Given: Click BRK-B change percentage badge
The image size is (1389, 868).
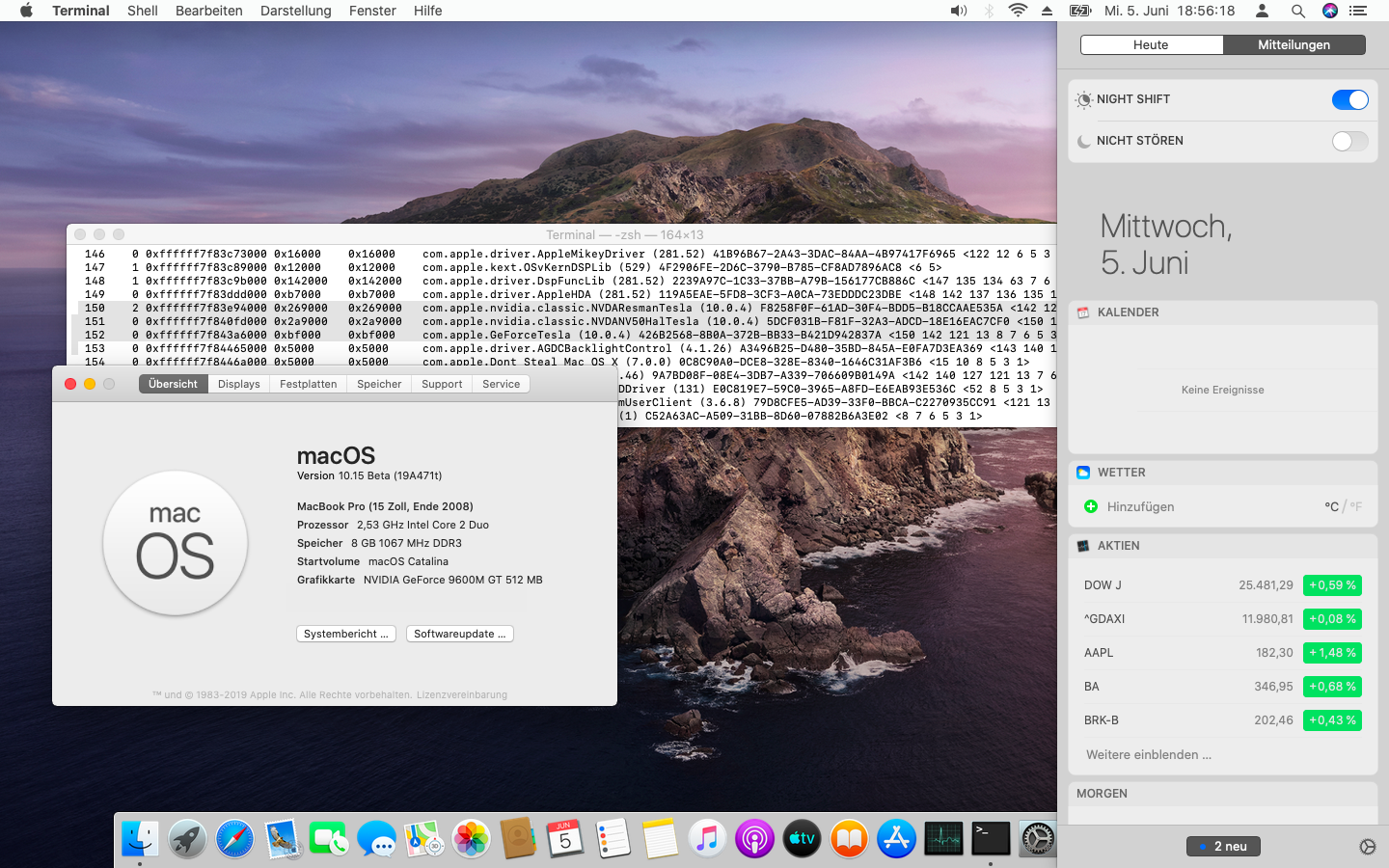Looking at the screenshot, I should tap(1332, 720).
